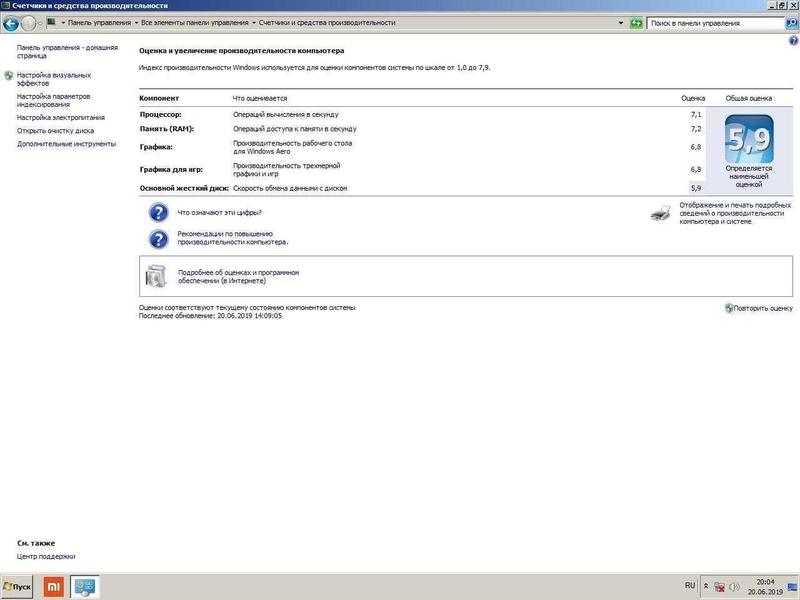
Task: Click the show desktop tray icon
Action: [793, 587]
